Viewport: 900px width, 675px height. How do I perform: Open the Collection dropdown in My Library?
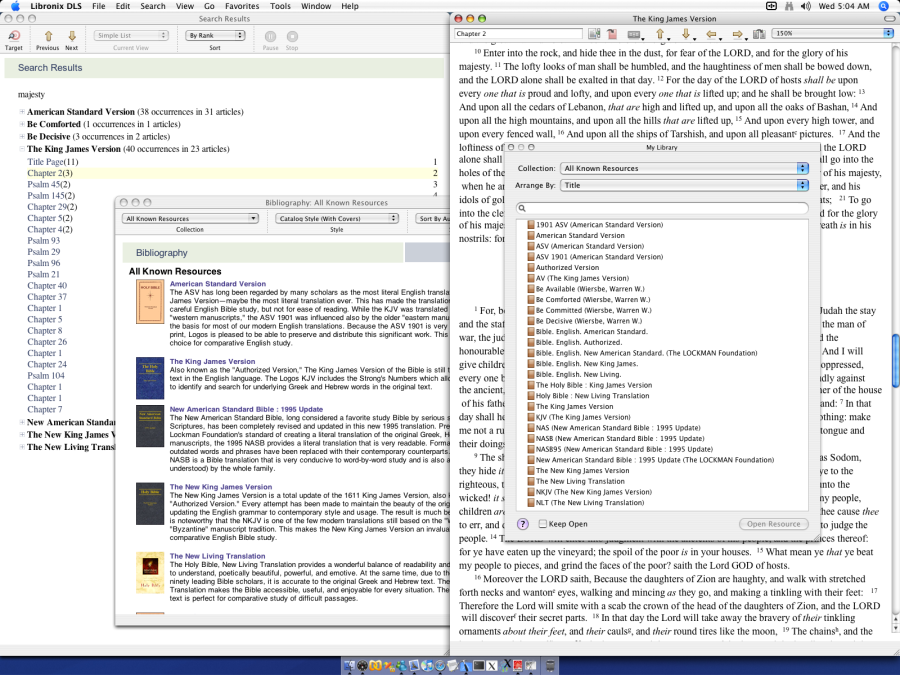click(684, 169)
